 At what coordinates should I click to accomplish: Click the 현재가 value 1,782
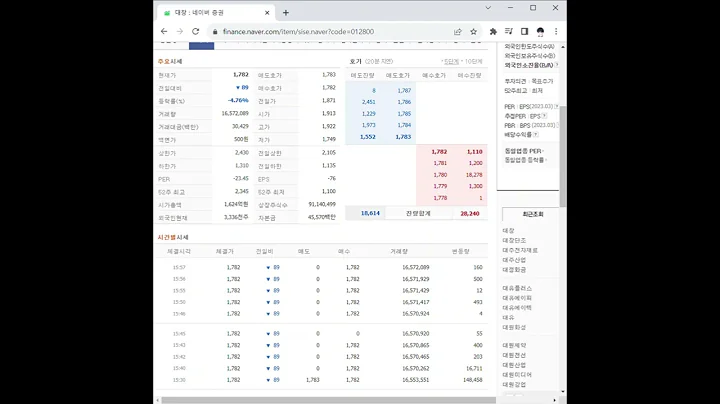(241, 74)
